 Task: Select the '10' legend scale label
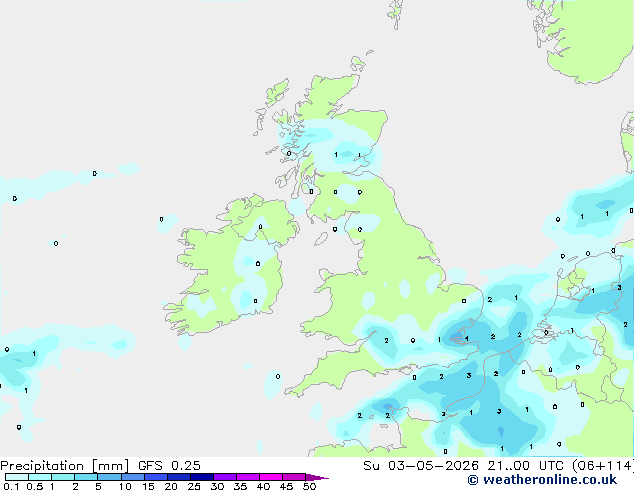point(125,486)
